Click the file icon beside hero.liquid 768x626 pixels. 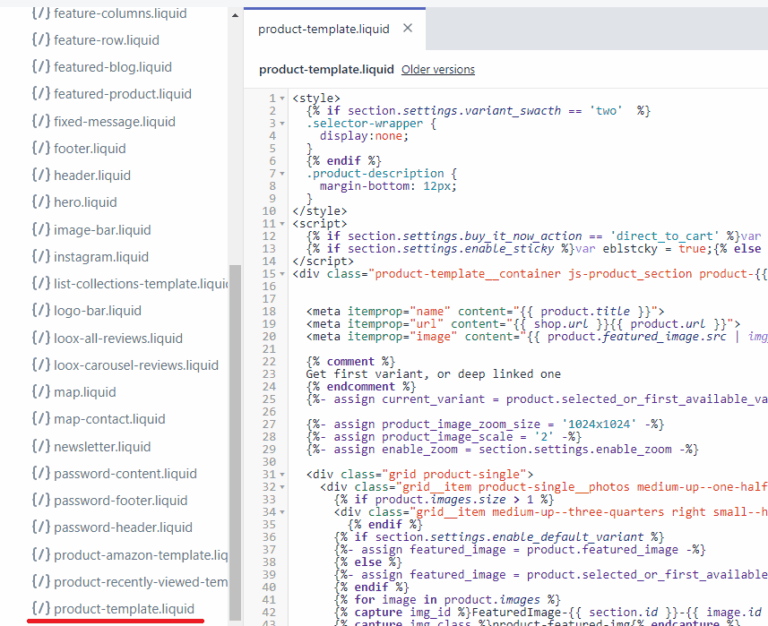pyautogui.click(x=40, y=202)
